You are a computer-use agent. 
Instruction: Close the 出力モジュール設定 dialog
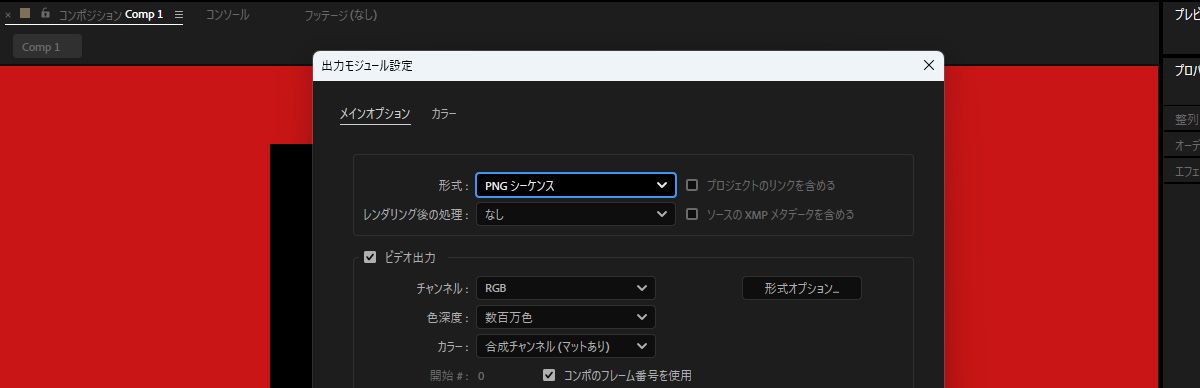[929, 65]
